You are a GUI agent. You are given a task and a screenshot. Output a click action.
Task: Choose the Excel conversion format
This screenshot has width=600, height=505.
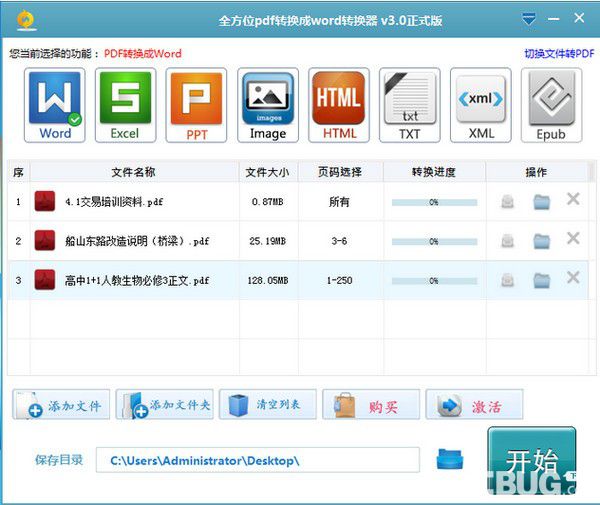point(126,105)
